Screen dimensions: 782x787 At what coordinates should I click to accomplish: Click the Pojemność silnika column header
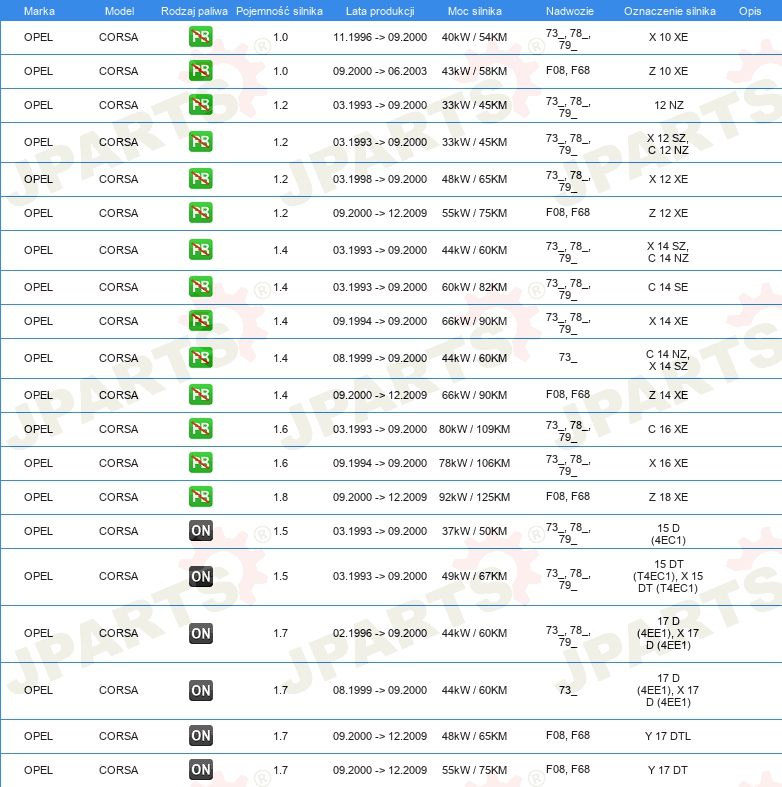pos(280,11)
